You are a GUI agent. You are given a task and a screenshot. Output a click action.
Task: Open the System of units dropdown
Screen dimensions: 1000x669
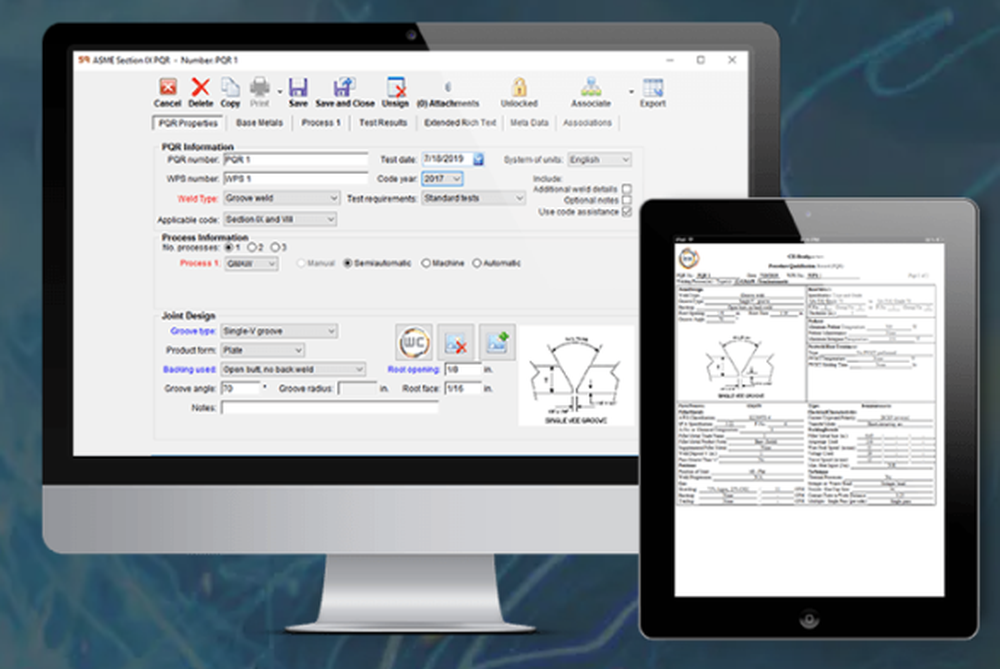click(599, 159)
